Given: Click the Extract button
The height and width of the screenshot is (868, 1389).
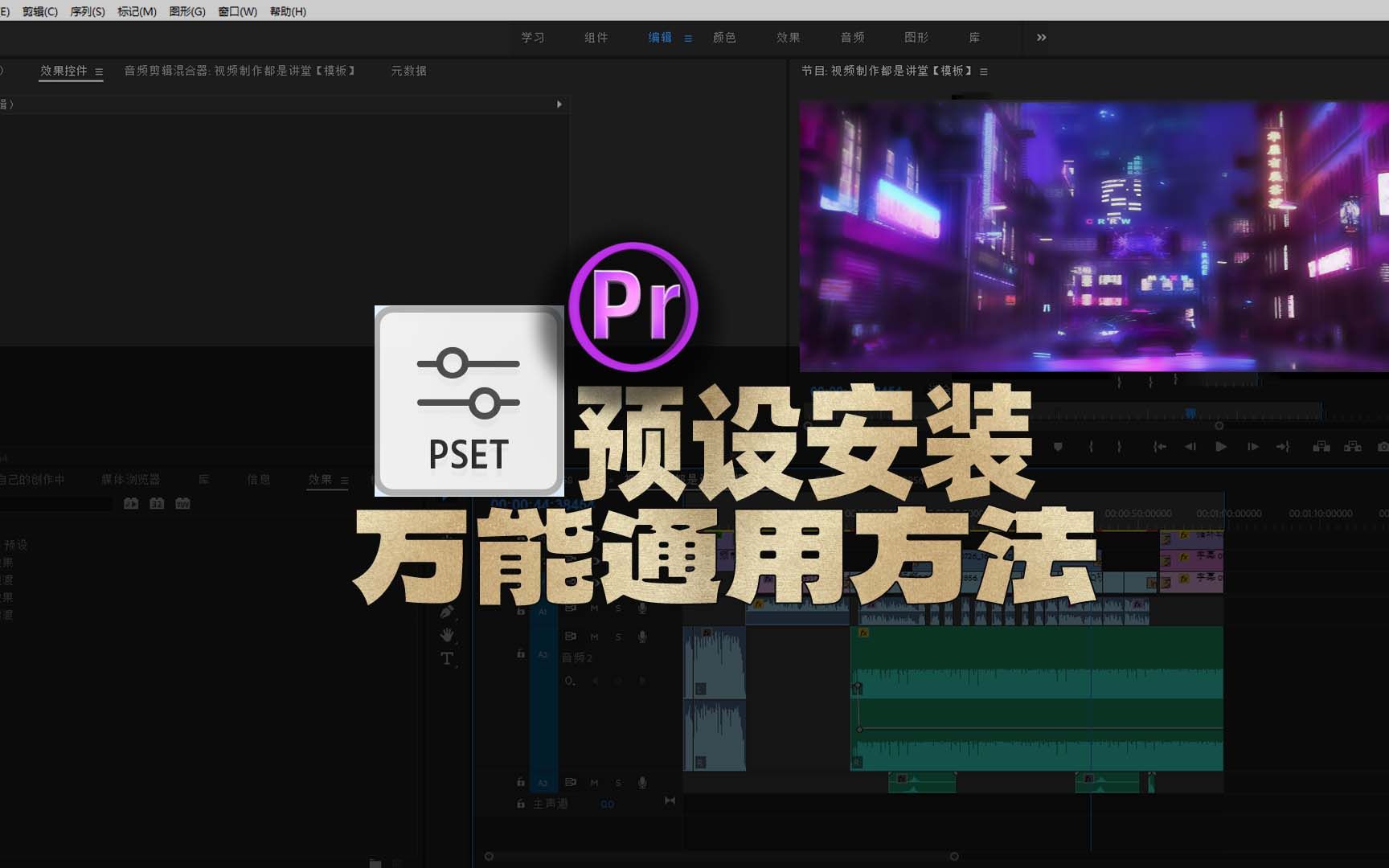Looking at the screenshot, I should click(x=1353, y=447).
